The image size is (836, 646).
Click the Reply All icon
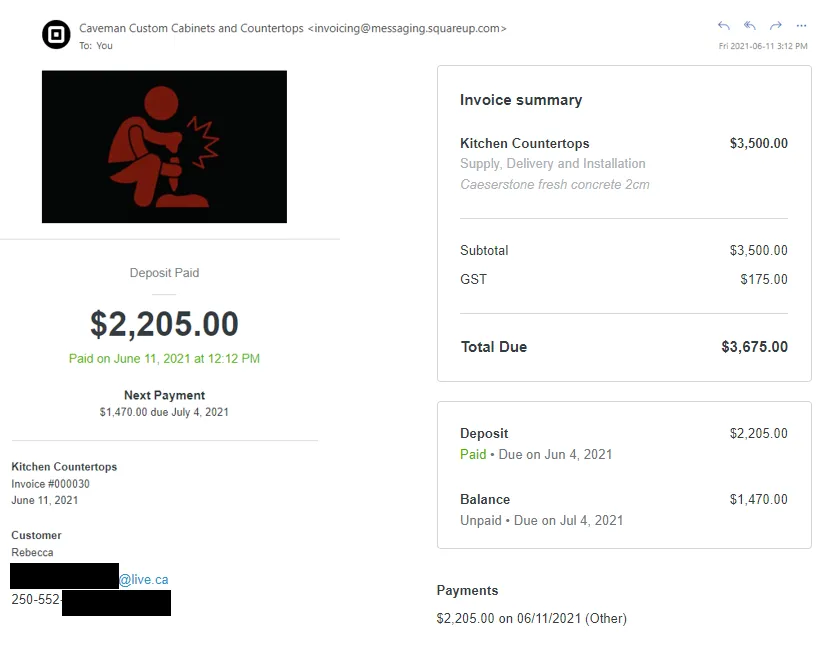point(750,25)
